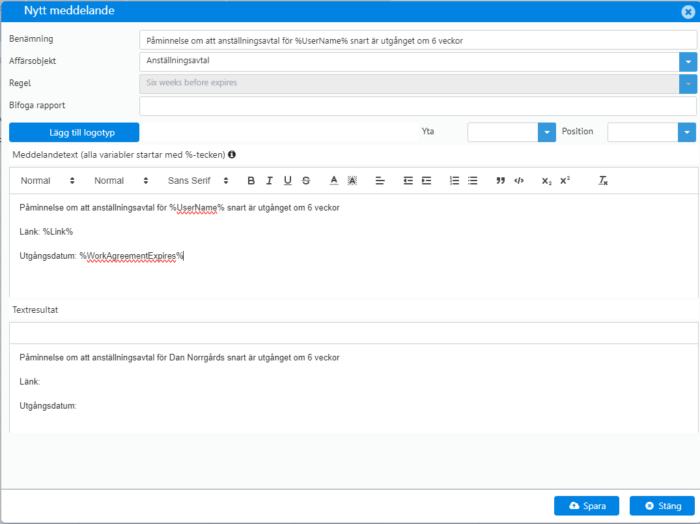Click the Affärsobjekt Anställningsavtal field
700x524 pixels.
(409, 62)
